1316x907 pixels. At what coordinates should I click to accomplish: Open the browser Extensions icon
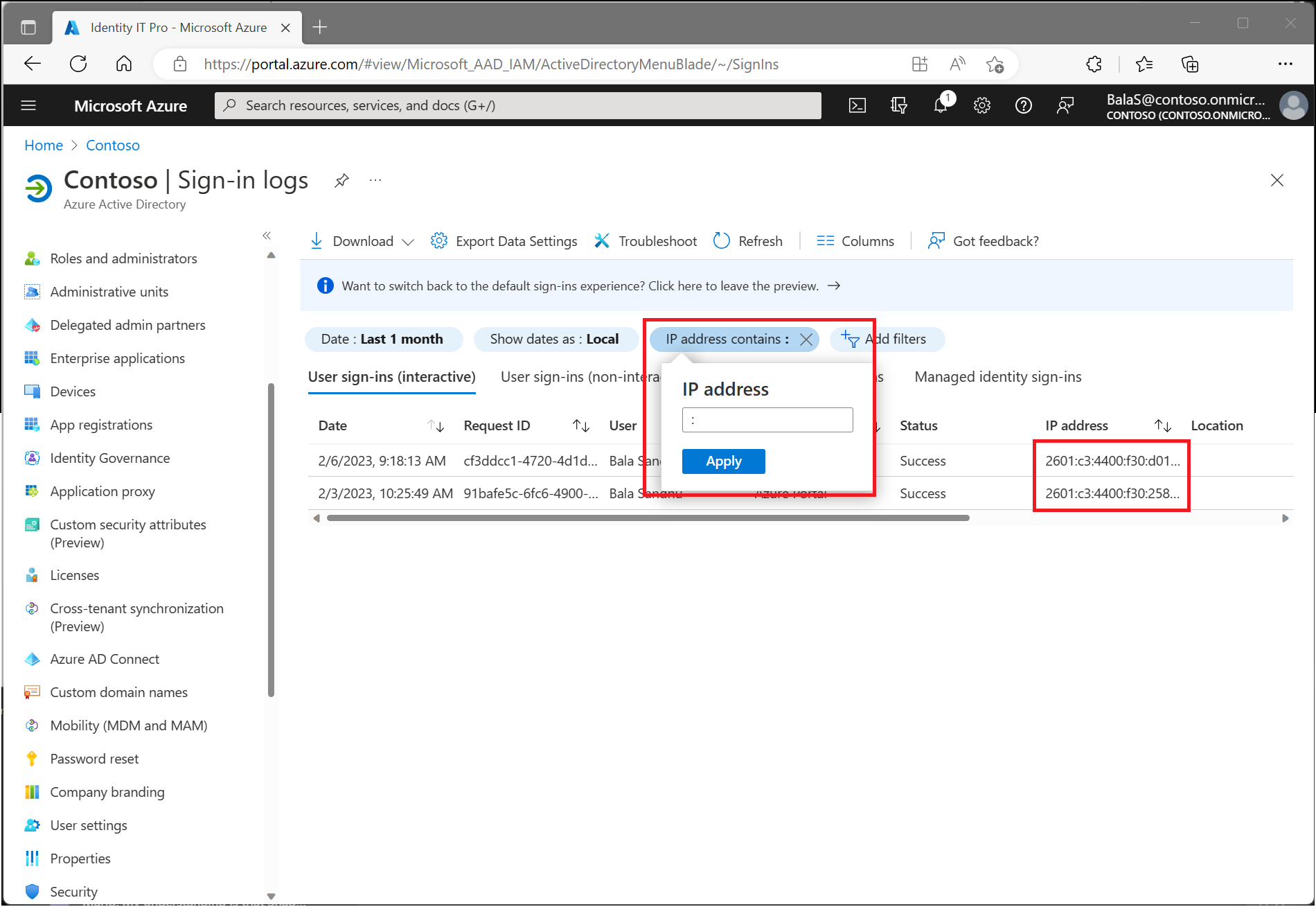pyautogui.click(x=1094, y=64)
